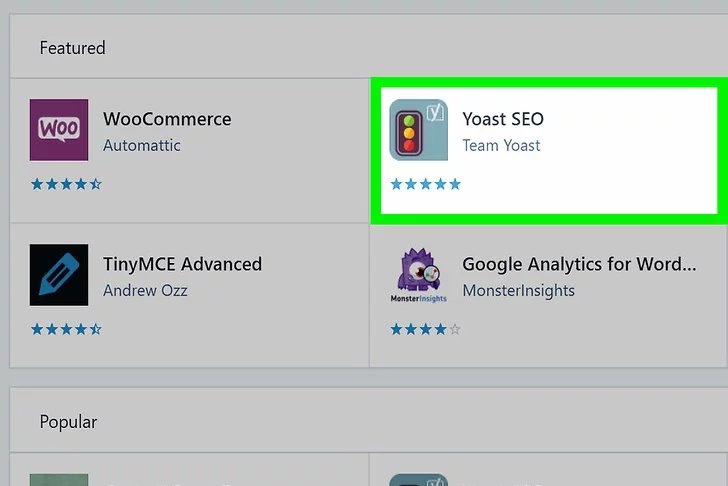The image size is (728, 486).
Task: Click the second plugin thumbnail under Popular
Action: (418, 479)
